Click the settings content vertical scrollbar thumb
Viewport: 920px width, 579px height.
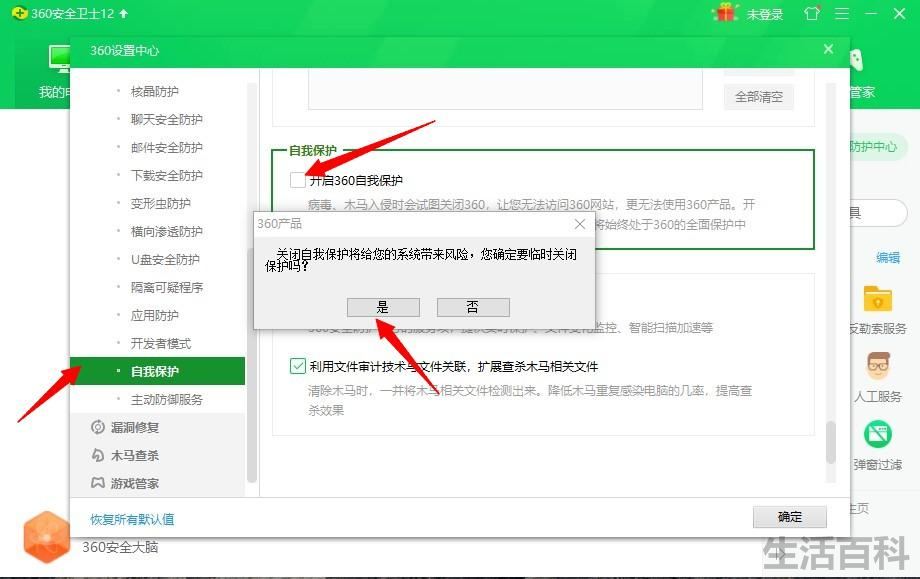pos(830,442)
